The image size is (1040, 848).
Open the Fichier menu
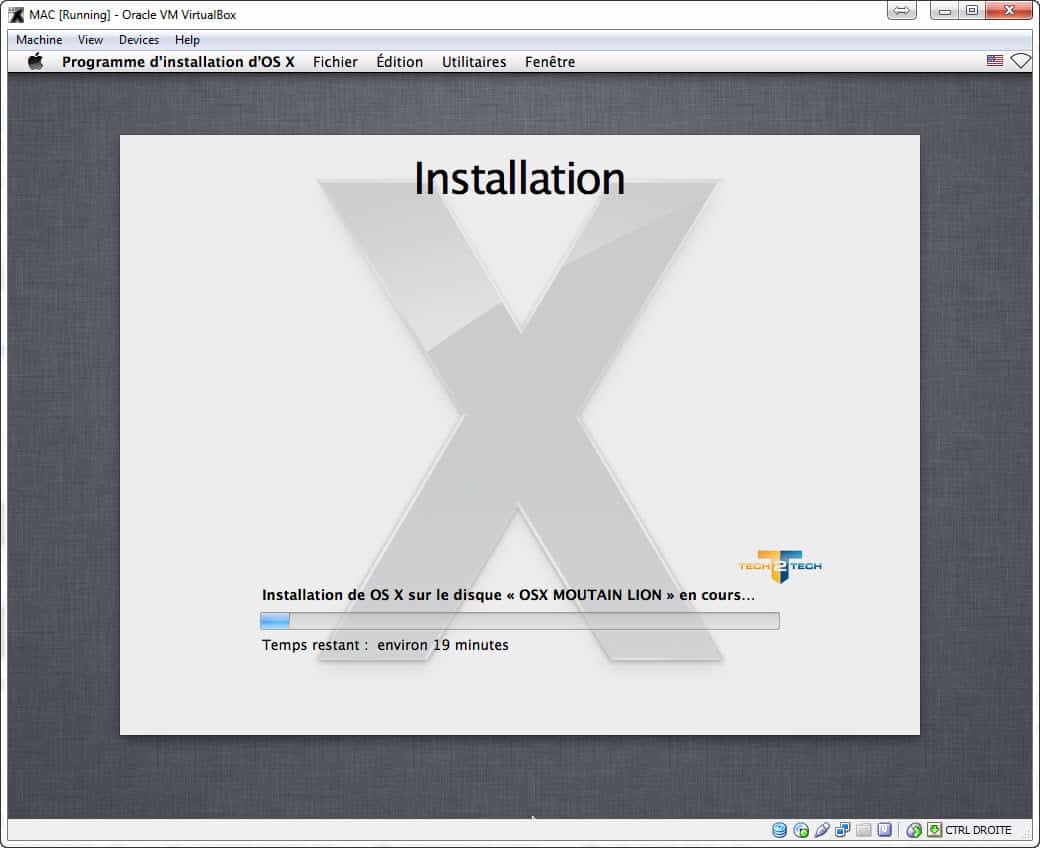click(x=335, y=62)
